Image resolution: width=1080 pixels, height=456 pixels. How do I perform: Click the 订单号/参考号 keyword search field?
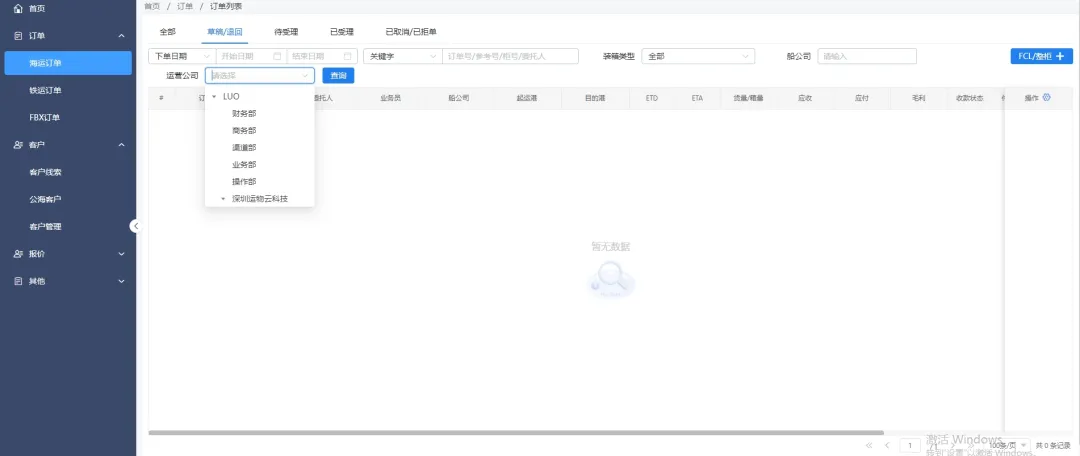coord(510,56)
